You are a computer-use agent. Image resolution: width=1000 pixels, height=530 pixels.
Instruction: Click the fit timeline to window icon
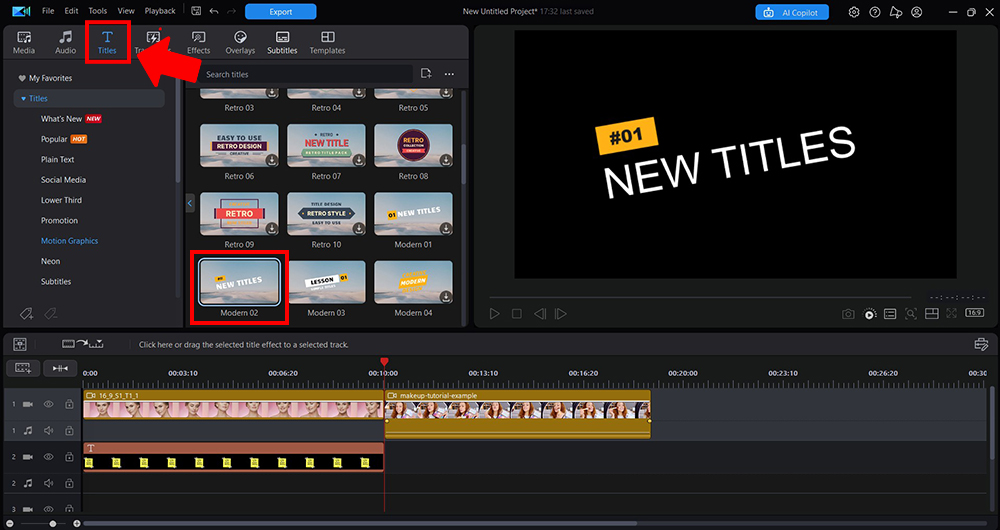click(x=60, y=368)
